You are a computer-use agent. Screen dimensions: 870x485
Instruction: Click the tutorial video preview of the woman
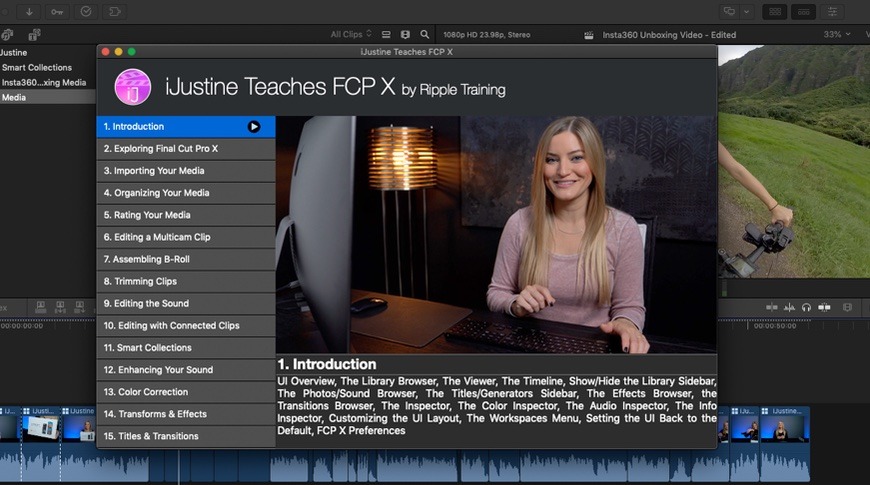pyautogui.click(x=496, y=234)
